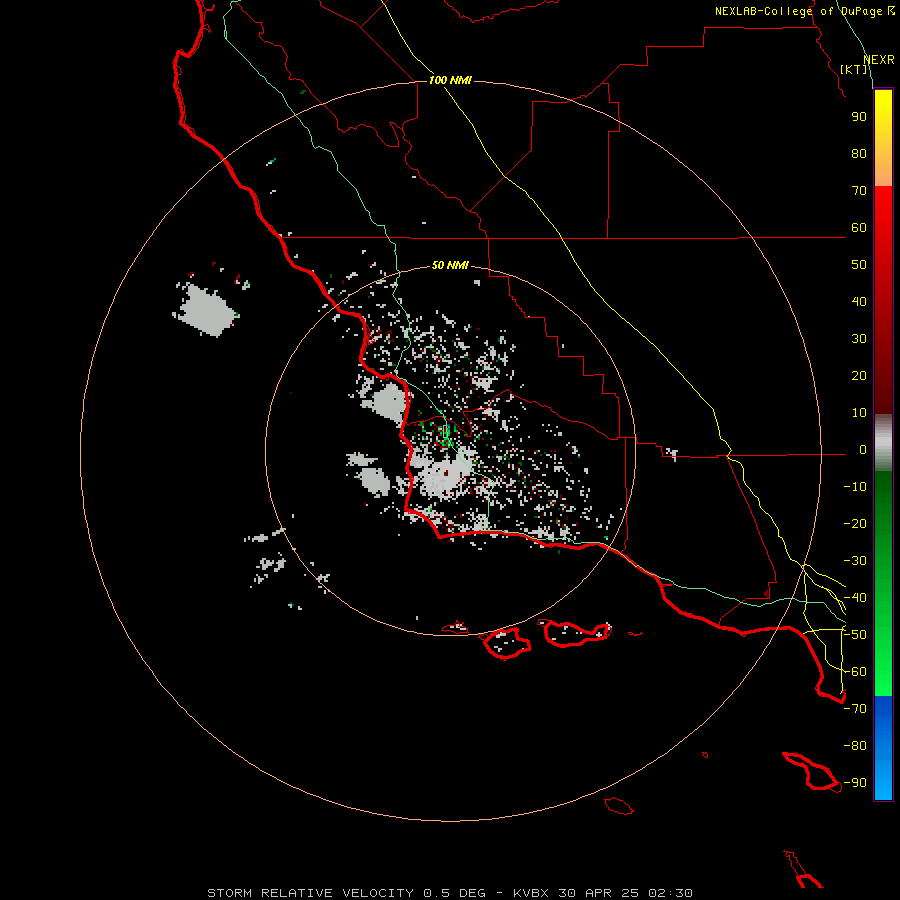Click the -40 value on velocity scale
The width and height of the screenshot is (900, 900).
point(855,598)
